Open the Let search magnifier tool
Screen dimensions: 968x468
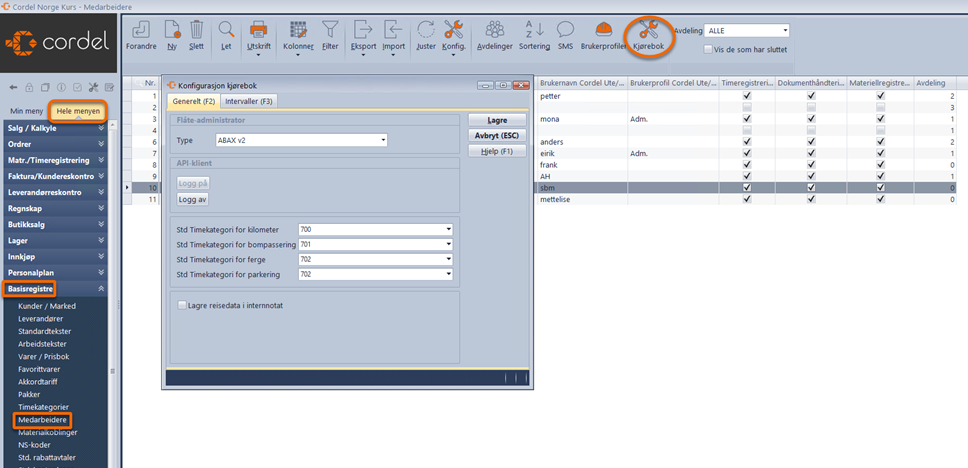[226, 30]
